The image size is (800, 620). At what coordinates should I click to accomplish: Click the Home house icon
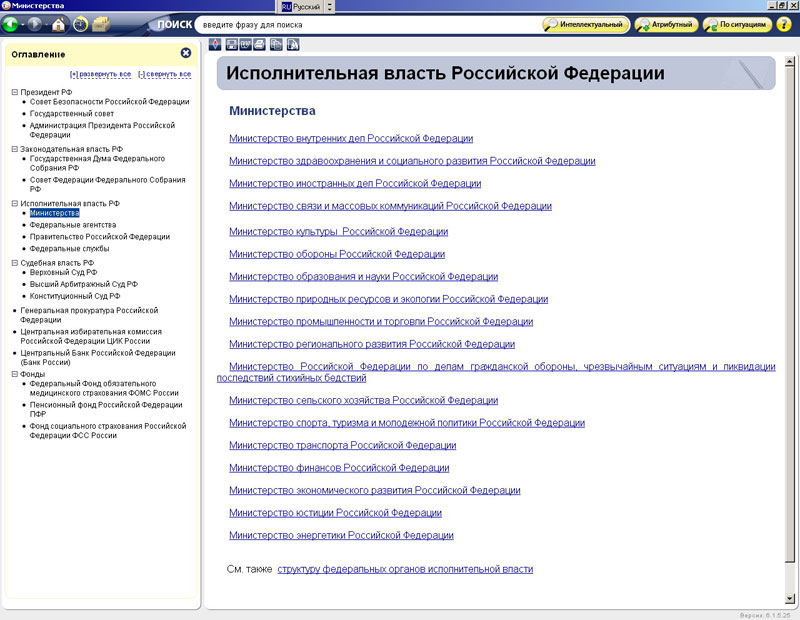58,24
